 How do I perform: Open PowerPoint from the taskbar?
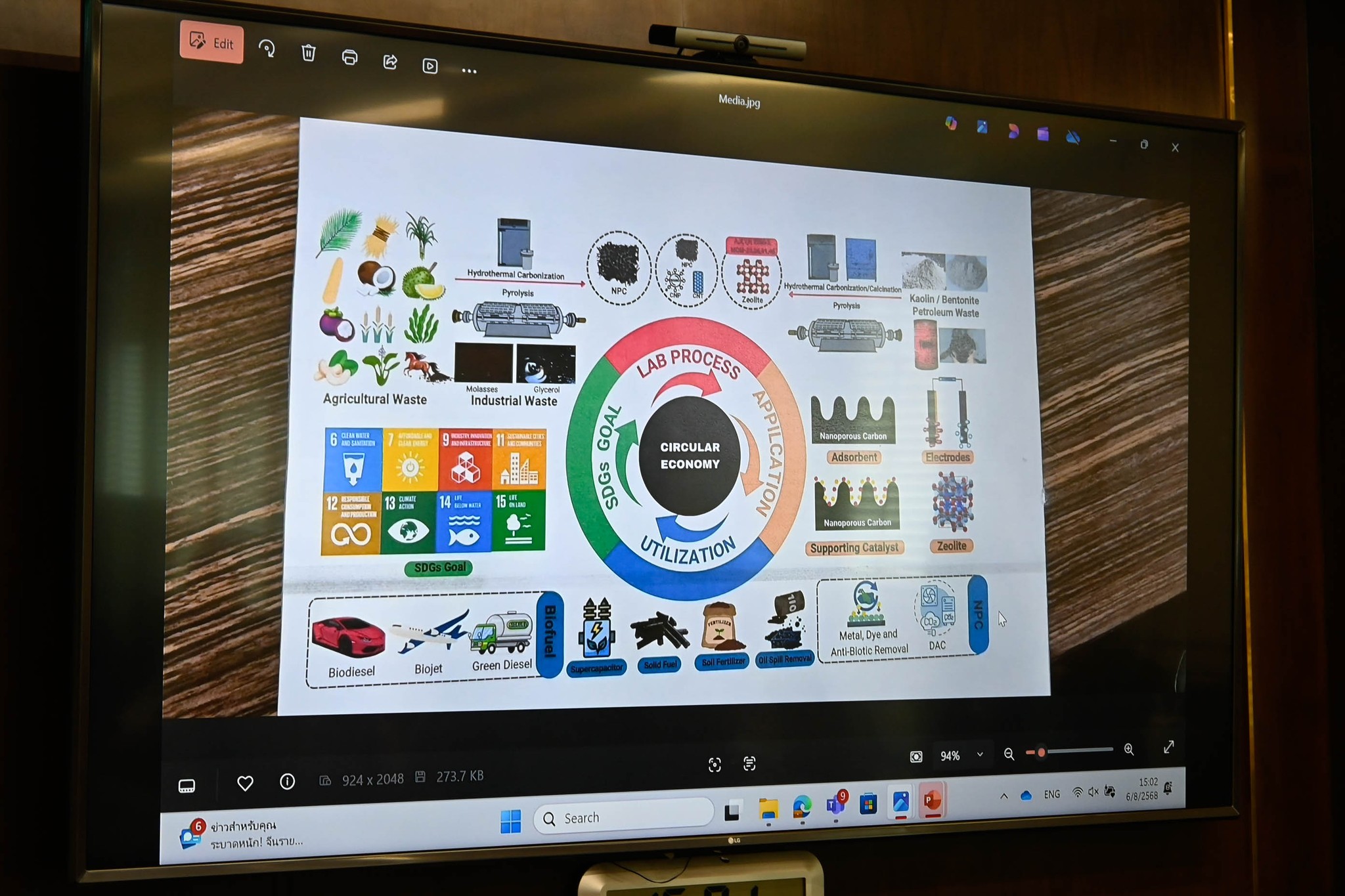pos(932,800)
